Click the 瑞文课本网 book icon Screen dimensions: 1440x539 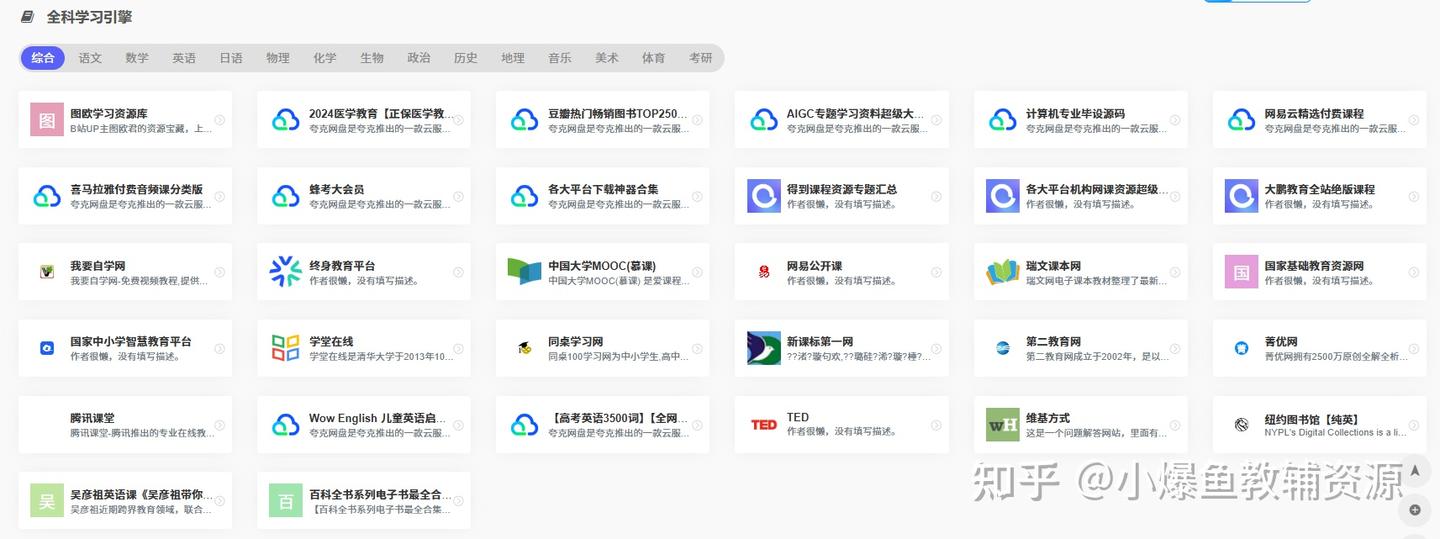coord(1003,272)
